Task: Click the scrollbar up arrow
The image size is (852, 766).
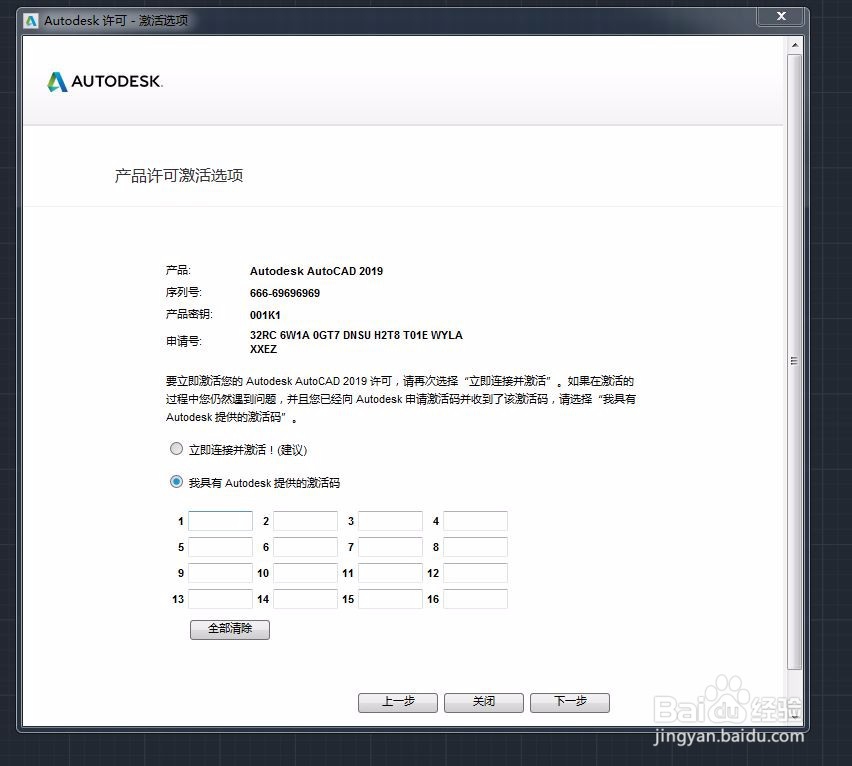Action: [794, 45]
